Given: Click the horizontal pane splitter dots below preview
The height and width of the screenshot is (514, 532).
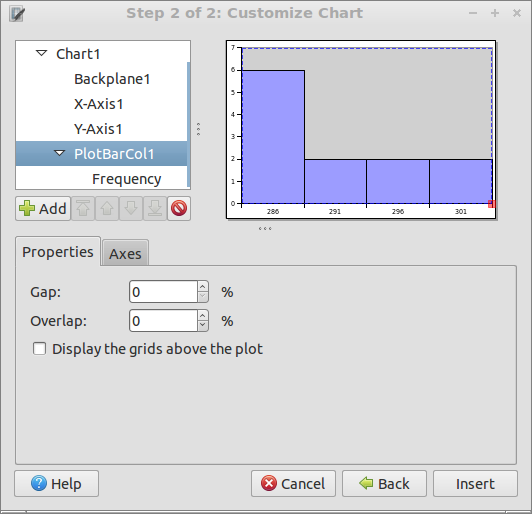Looking at the screenshot, I should tap(265, 229).
